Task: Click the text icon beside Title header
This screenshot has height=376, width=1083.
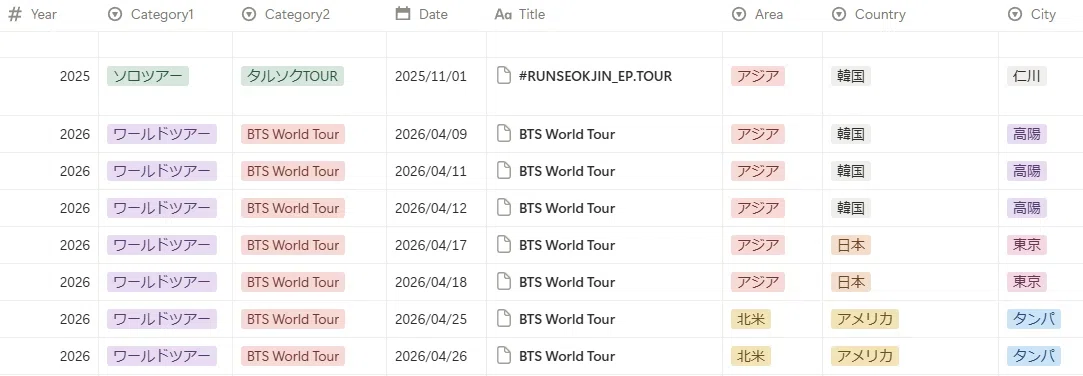Action: point(503,15)
